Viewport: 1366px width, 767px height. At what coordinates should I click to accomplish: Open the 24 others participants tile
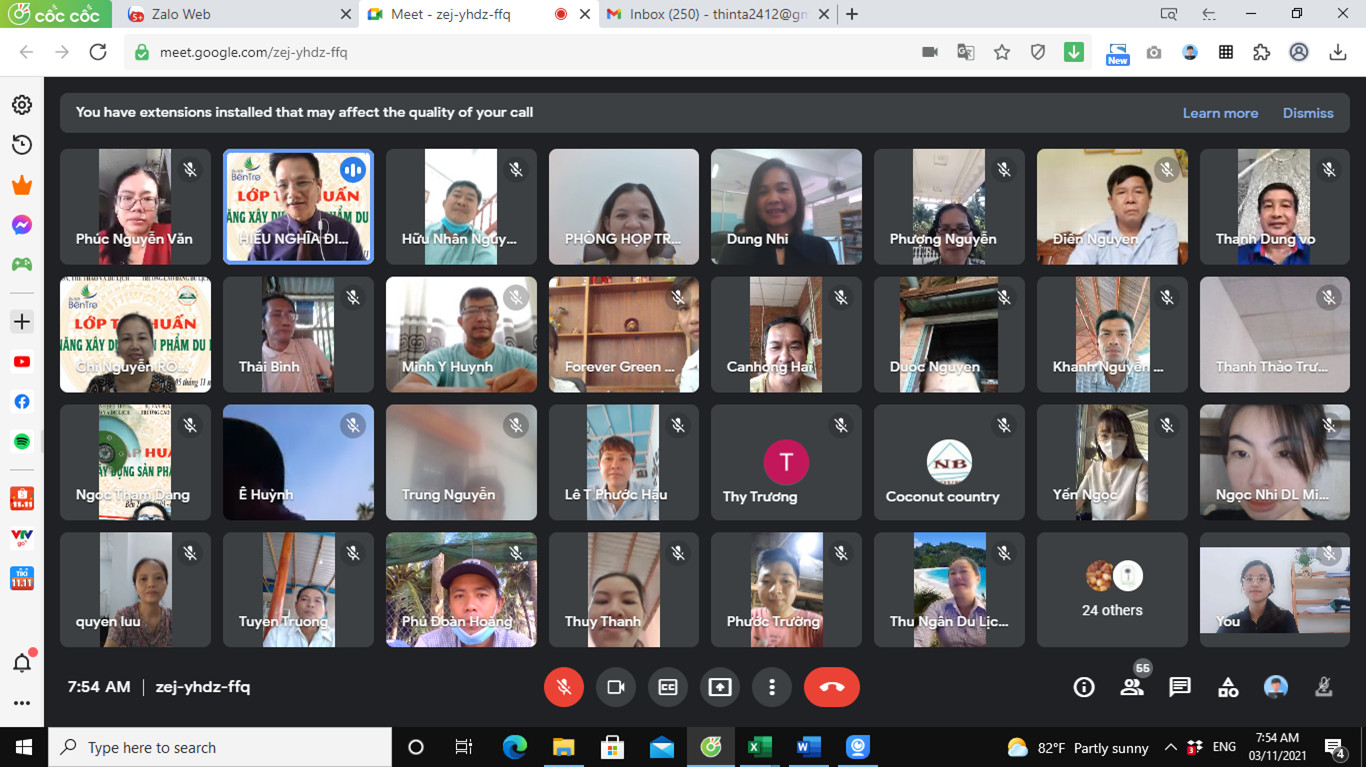coord(1112,589)
